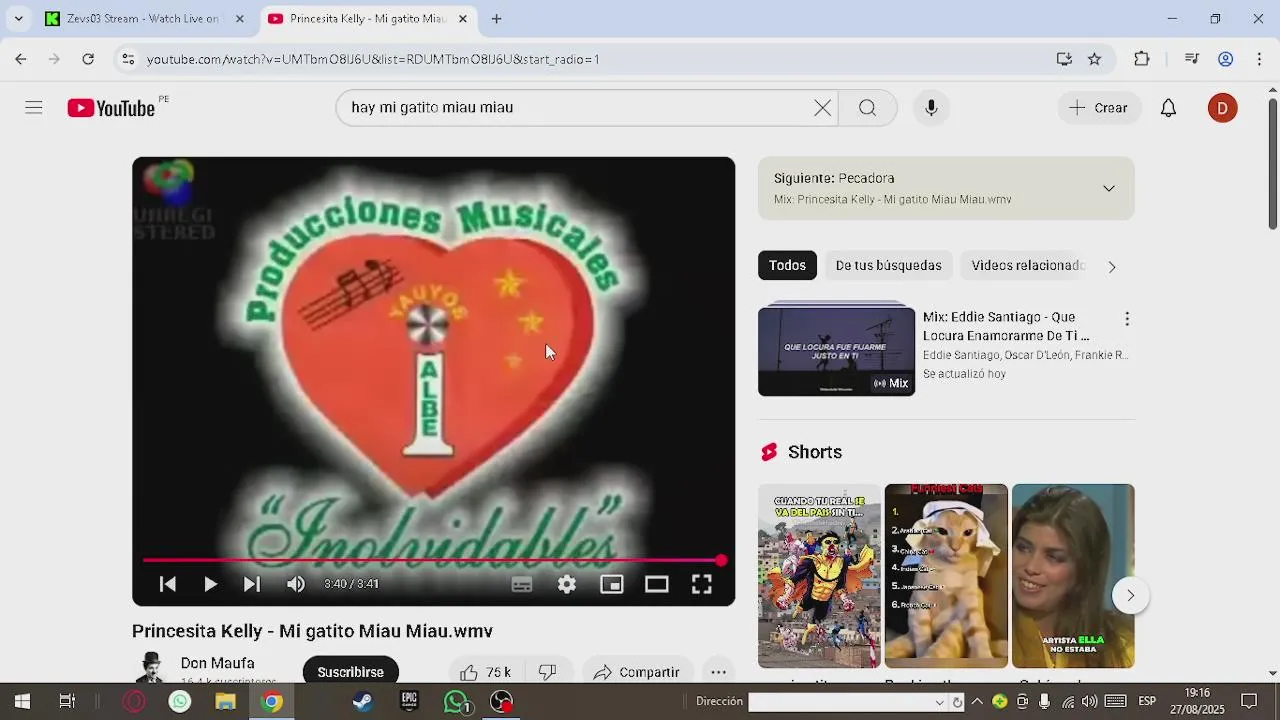Mute the video volume
Viewport: 1280px width, 720px height.
coord(296,584)
